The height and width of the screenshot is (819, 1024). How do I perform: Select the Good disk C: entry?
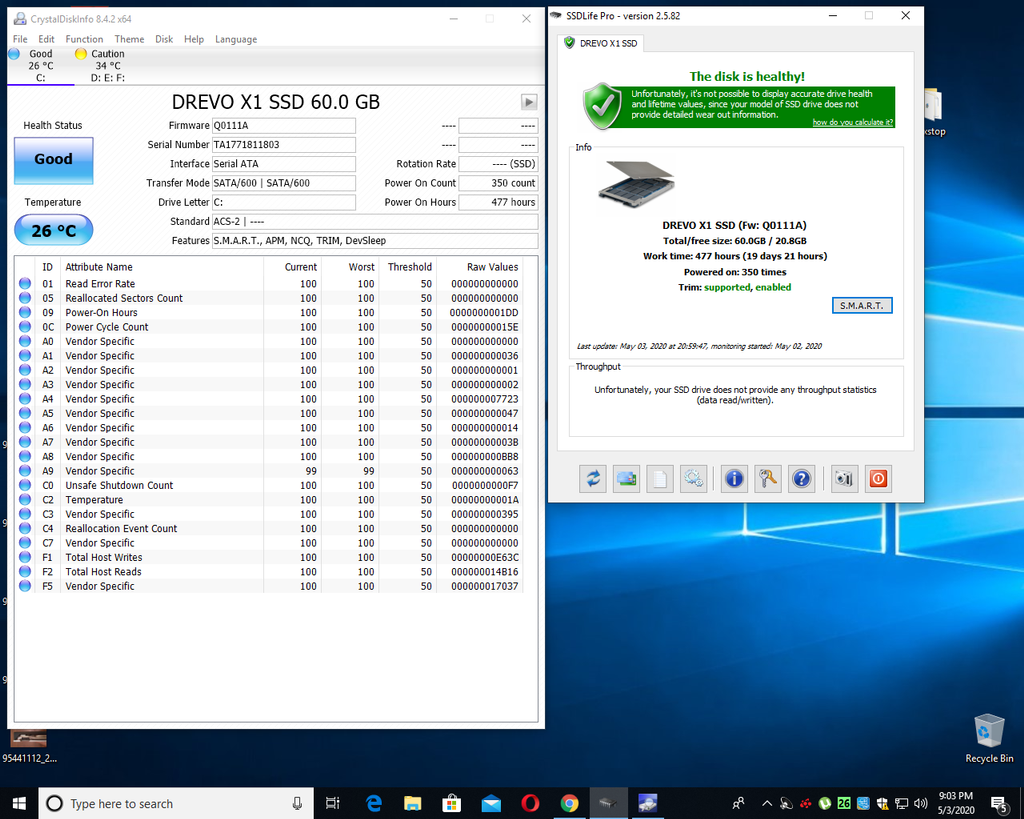40,65
